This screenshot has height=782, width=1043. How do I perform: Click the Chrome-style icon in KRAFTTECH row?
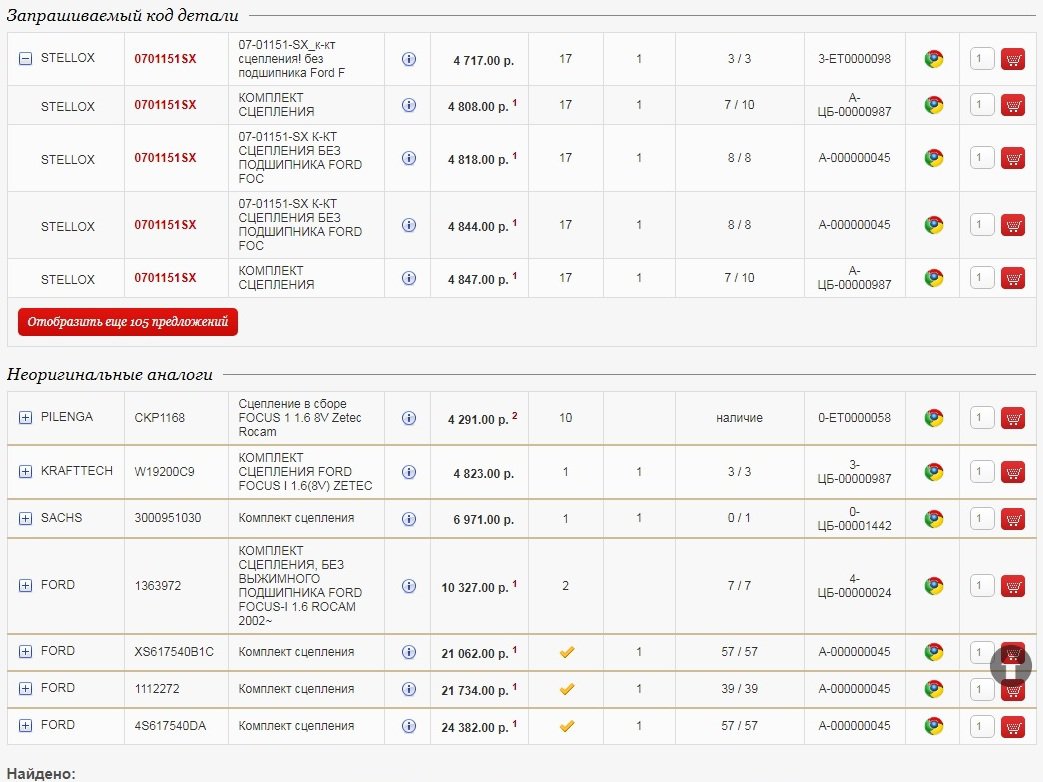coord(934,472)
